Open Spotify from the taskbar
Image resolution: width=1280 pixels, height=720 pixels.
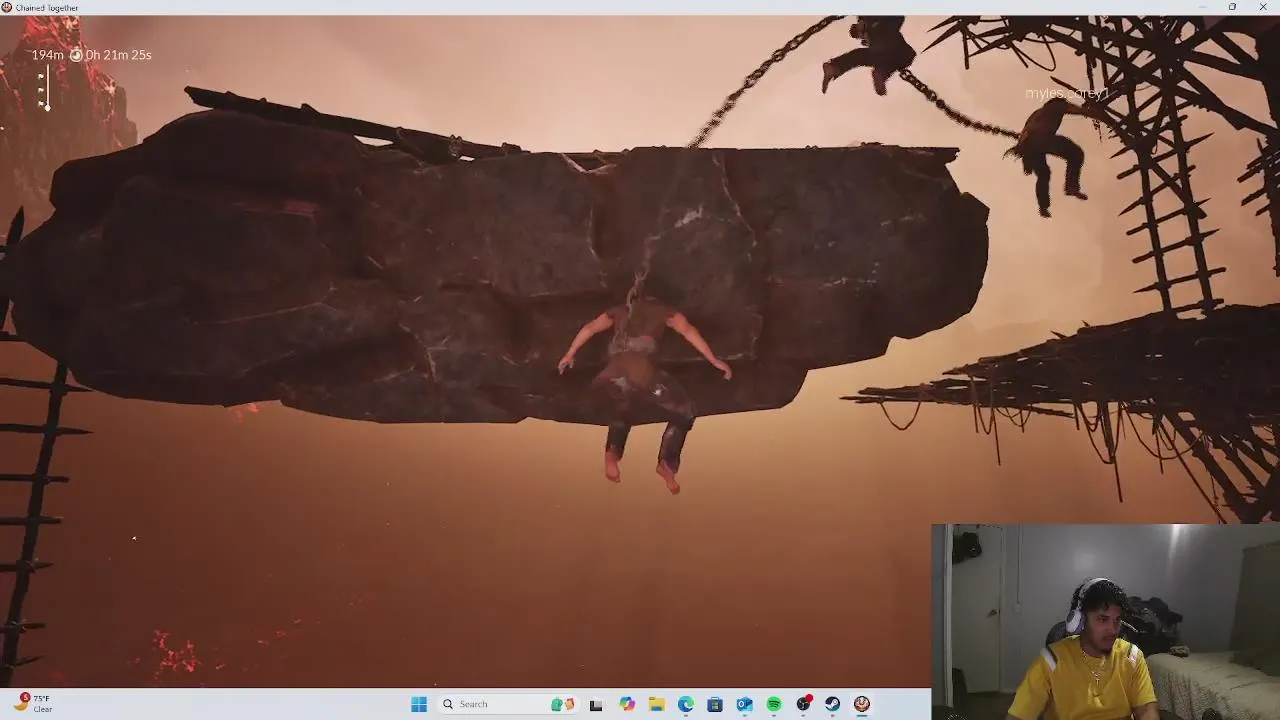[774, 704]
